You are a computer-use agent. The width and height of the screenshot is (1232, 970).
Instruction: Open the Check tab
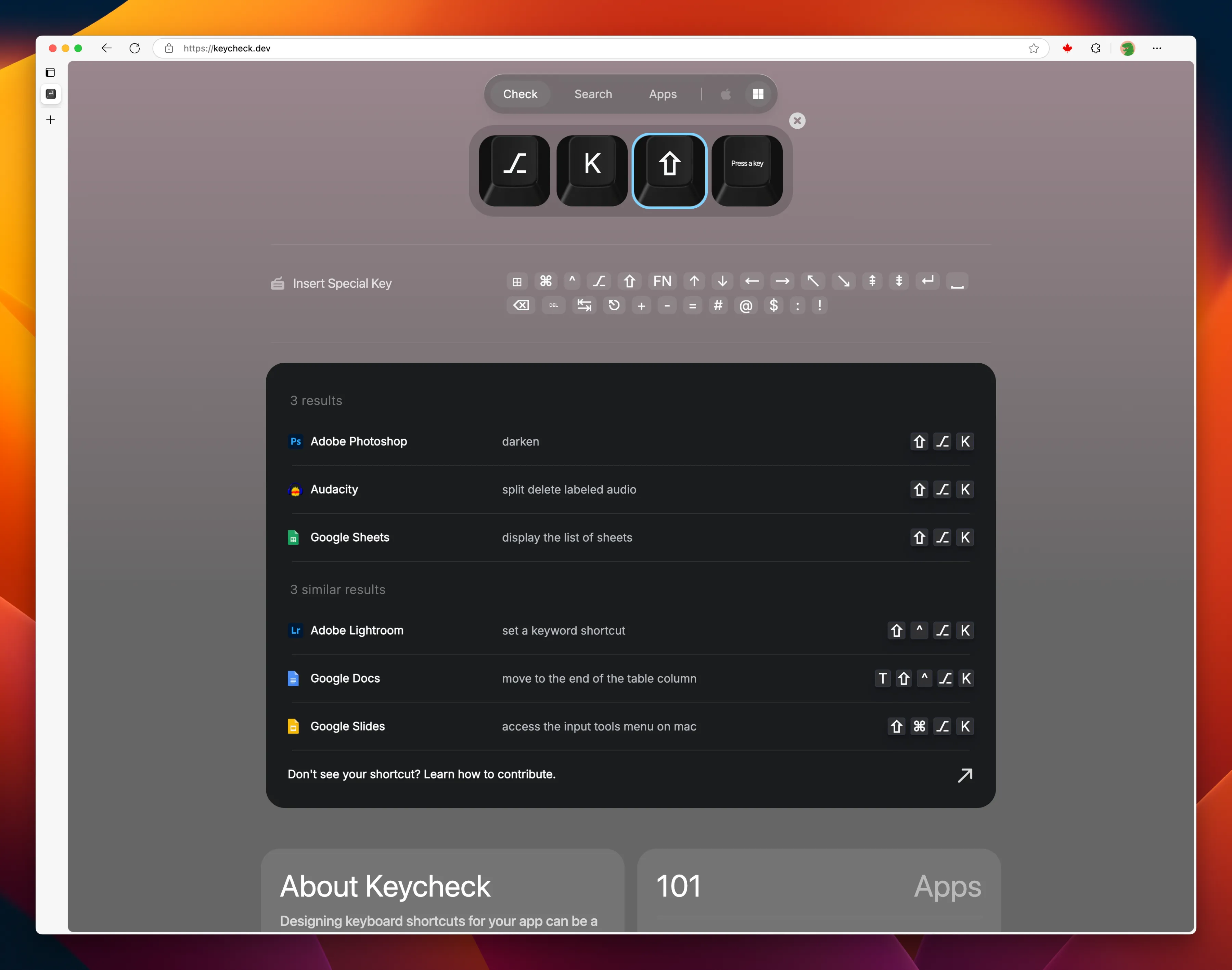click(520, 94)
